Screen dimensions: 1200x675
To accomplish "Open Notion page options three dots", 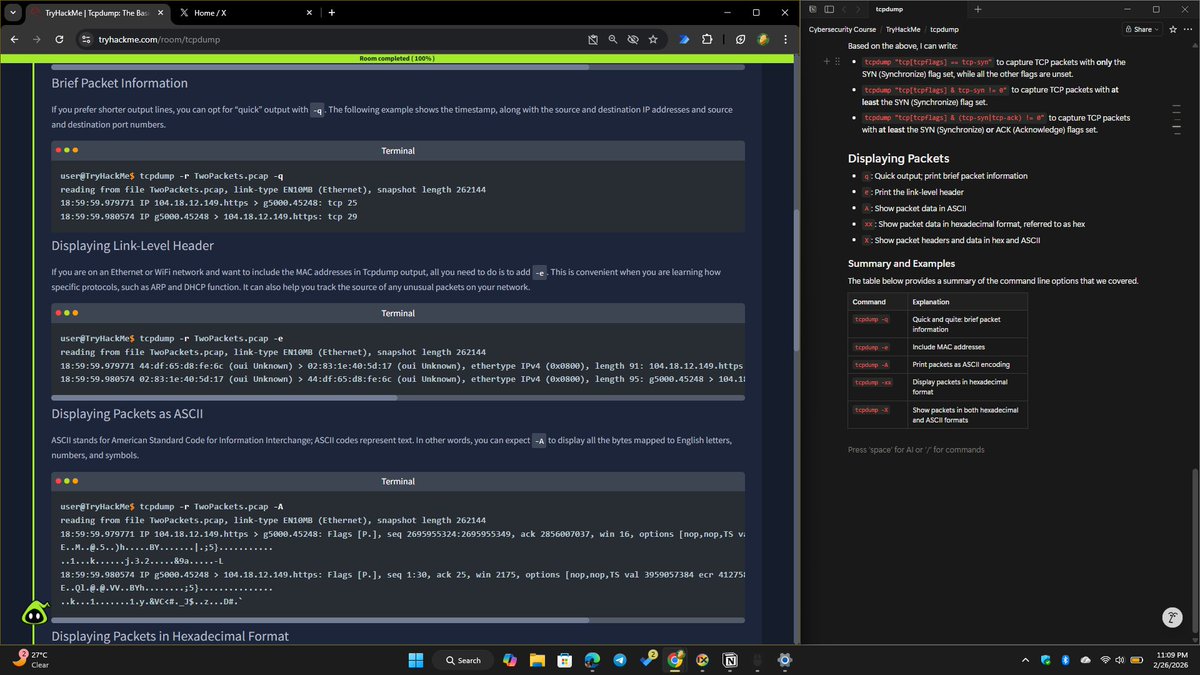I will tap(1187, 29).
